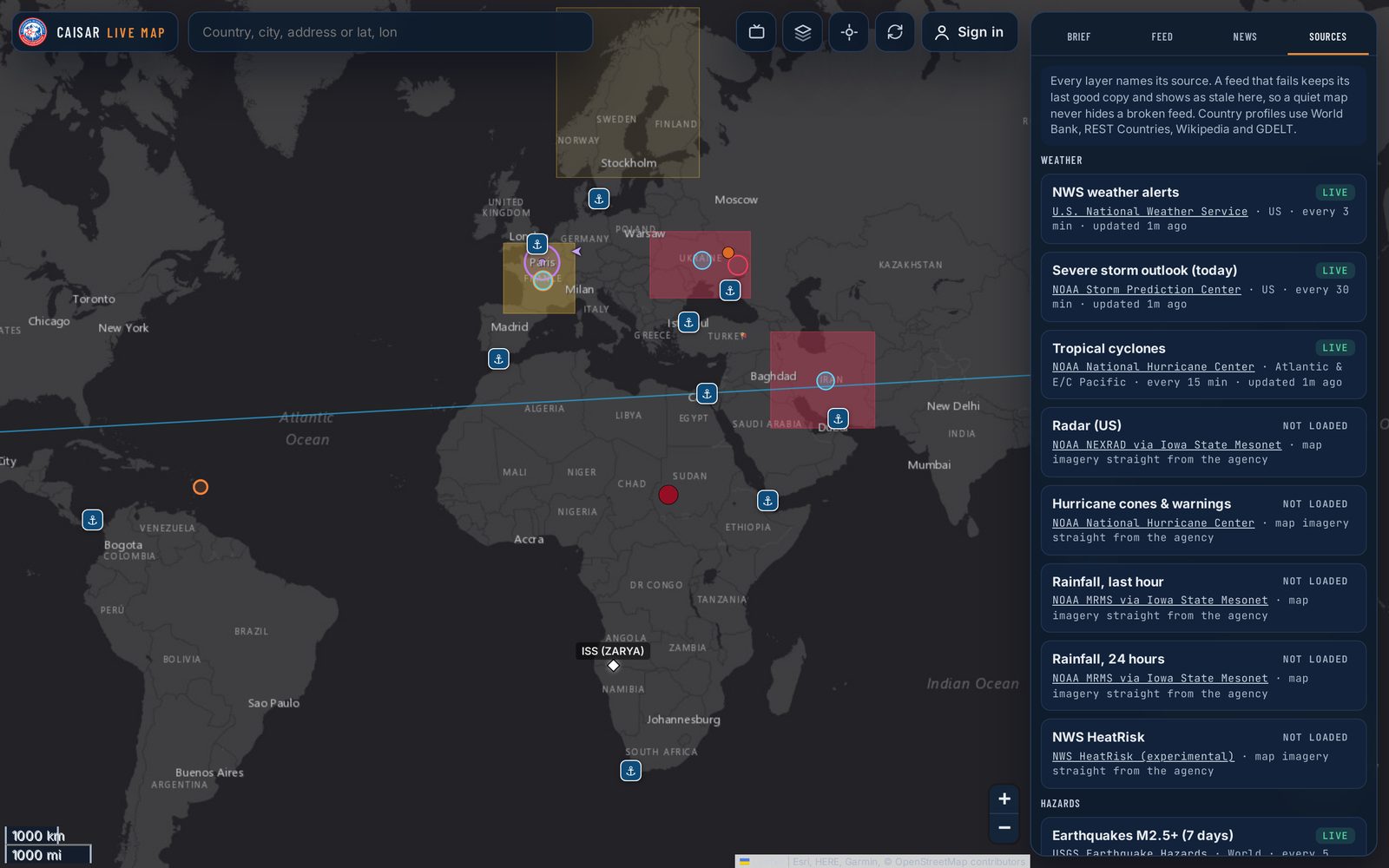Screen dimensions: 1389x868
Task: Click the anchor marker near Istanbul
Action: (688, 322)
